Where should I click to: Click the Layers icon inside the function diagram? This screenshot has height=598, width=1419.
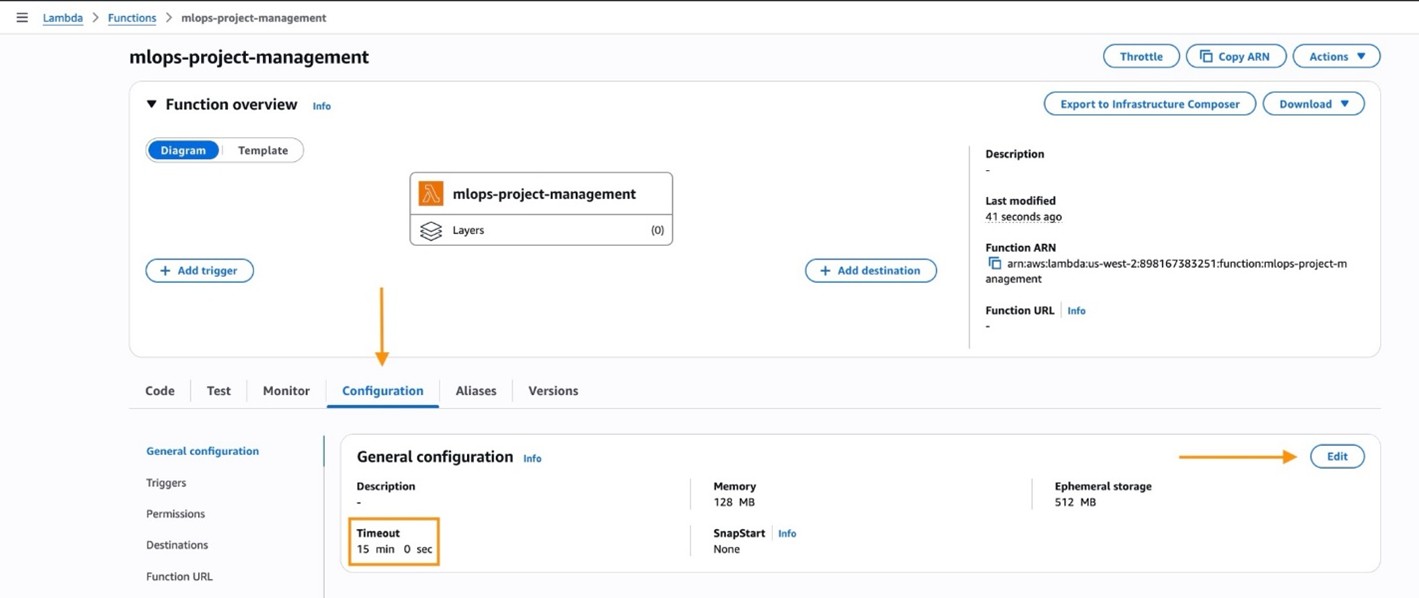coord(430,230)
